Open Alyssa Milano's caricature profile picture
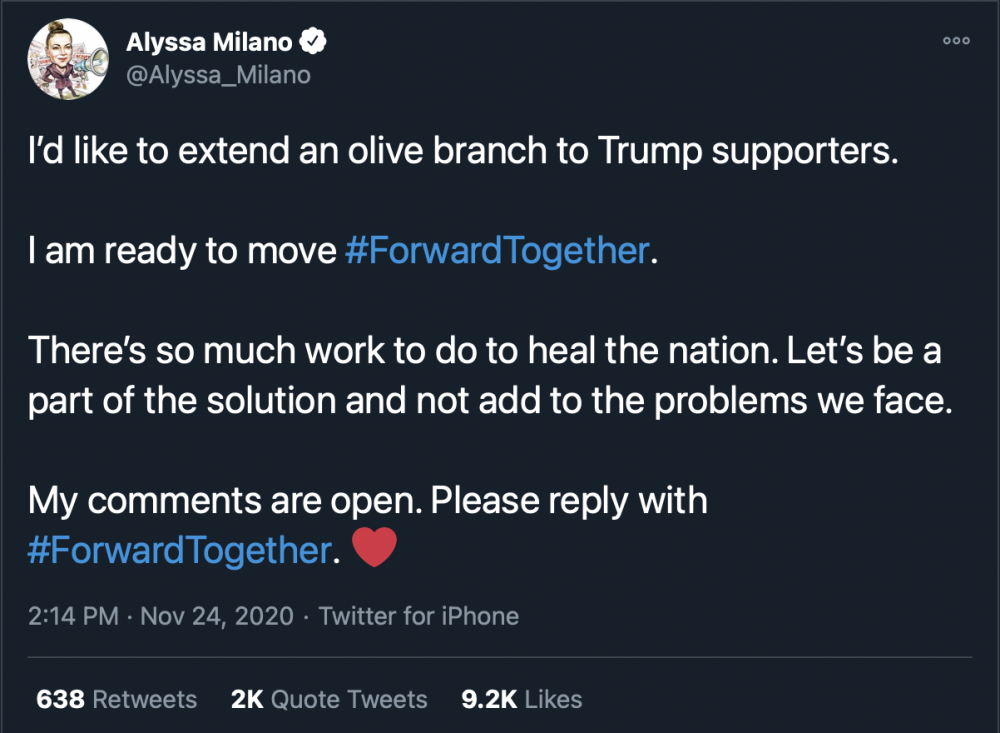This screenshot has width=1000, height=733. (x=68, y=59)
